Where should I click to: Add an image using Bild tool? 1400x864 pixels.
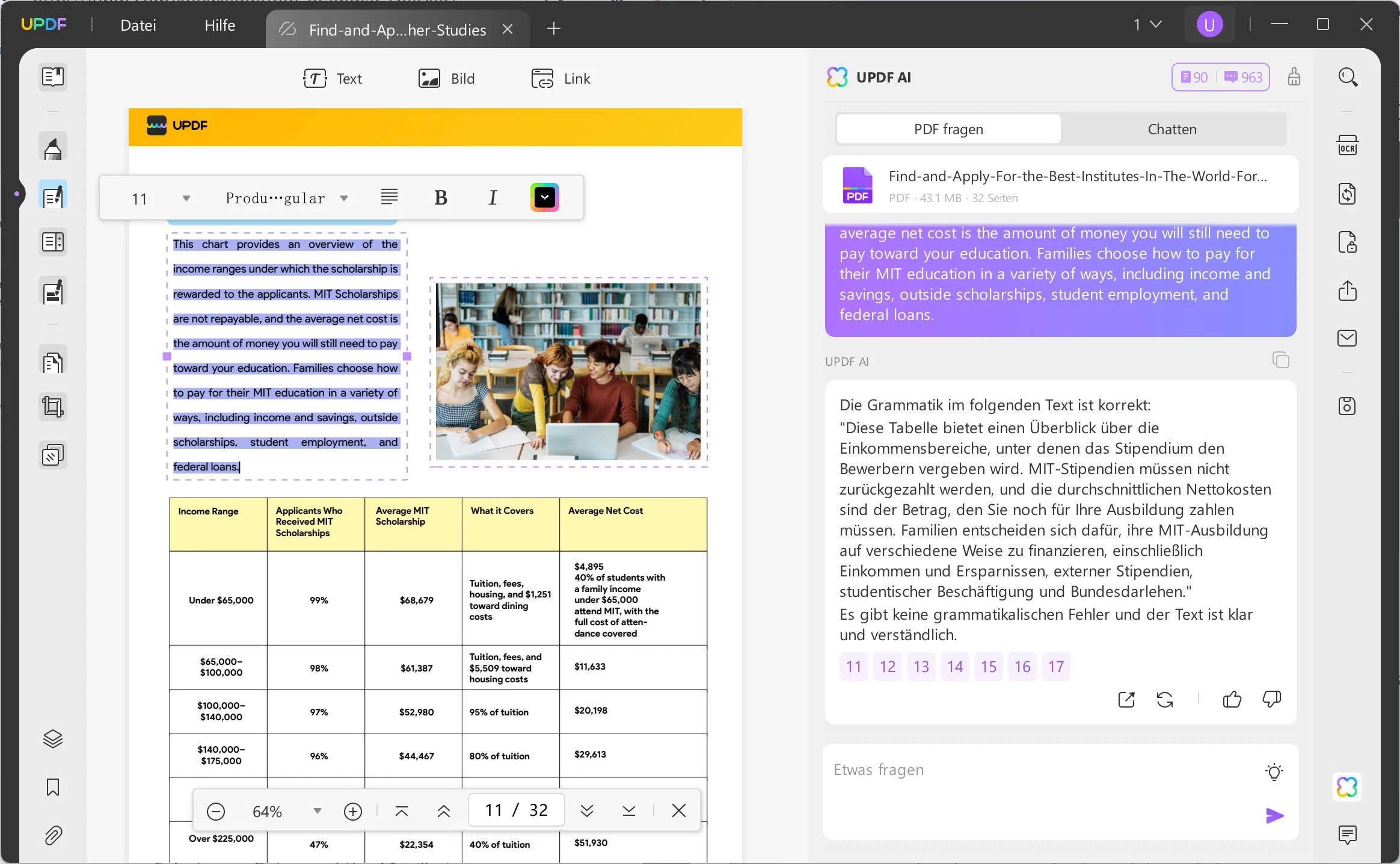[x=446, y=78]
